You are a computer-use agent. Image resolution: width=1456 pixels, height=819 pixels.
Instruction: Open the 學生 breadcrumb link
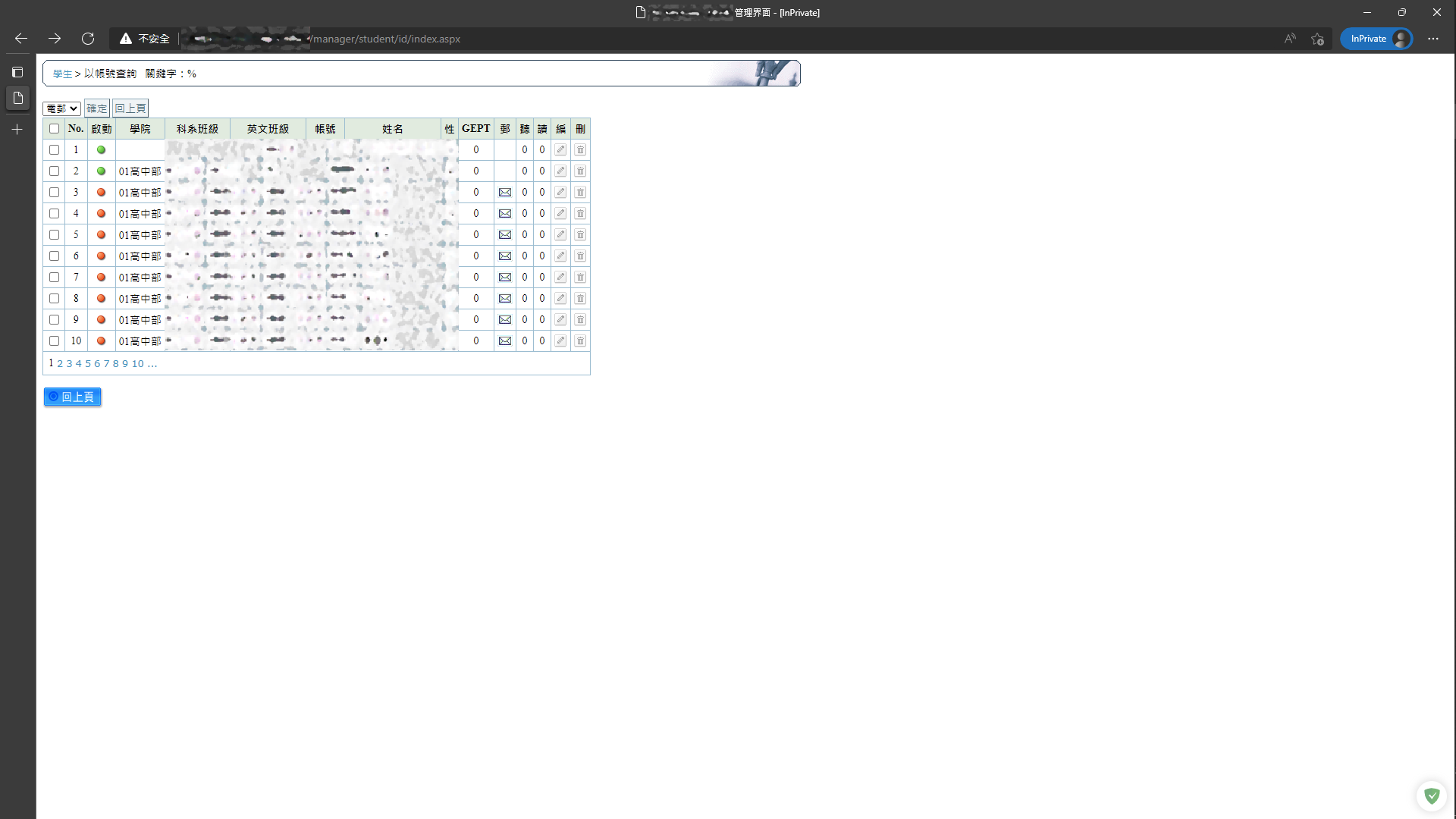63,74
